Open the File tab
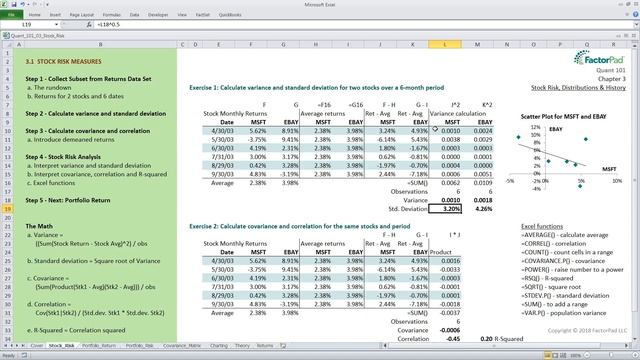Viewport: 640px width, 360px height. (11, 15)
